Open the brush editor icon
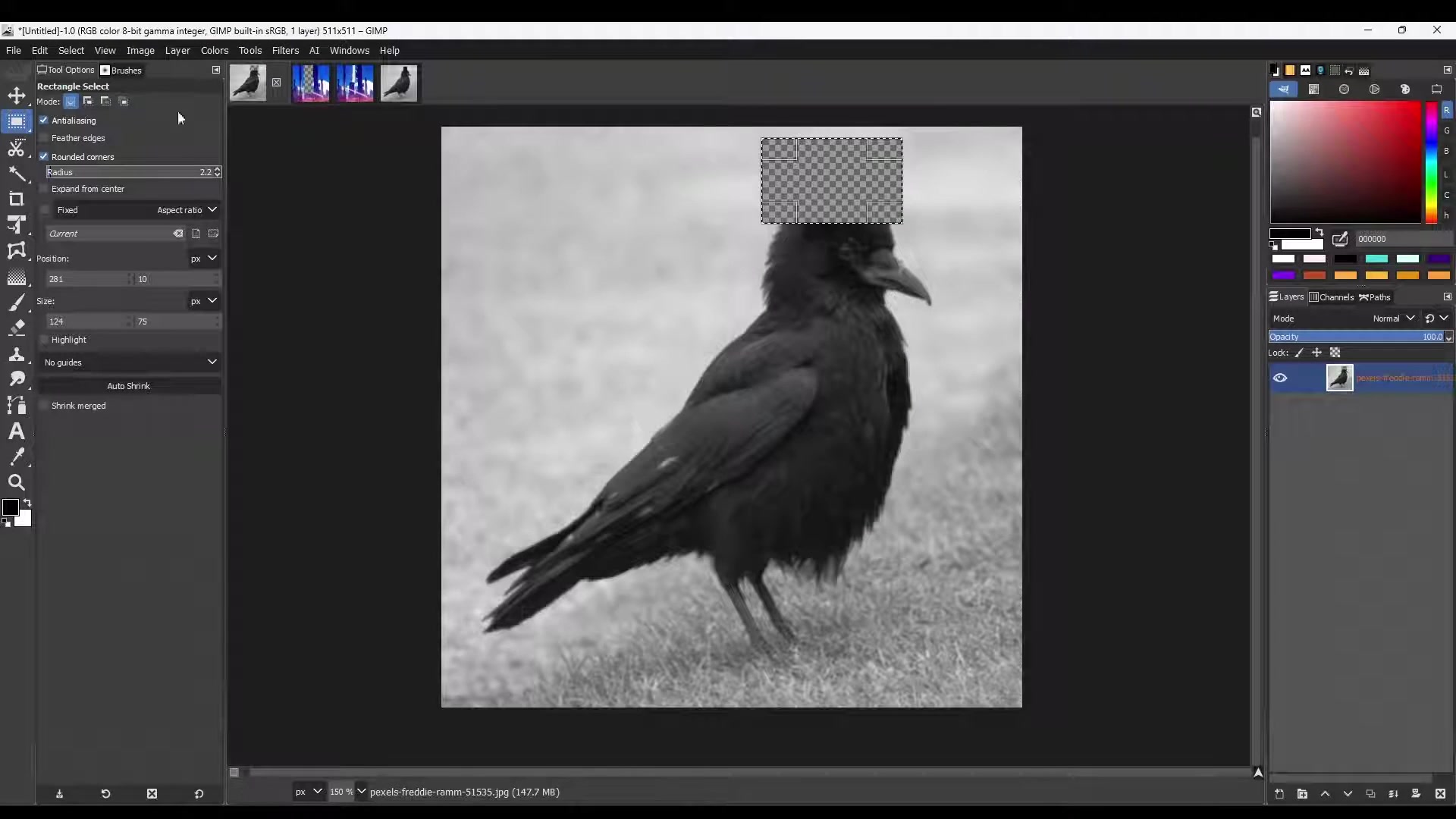The height and width of the screenshot is (819, 1456). tap(1285, 89)
